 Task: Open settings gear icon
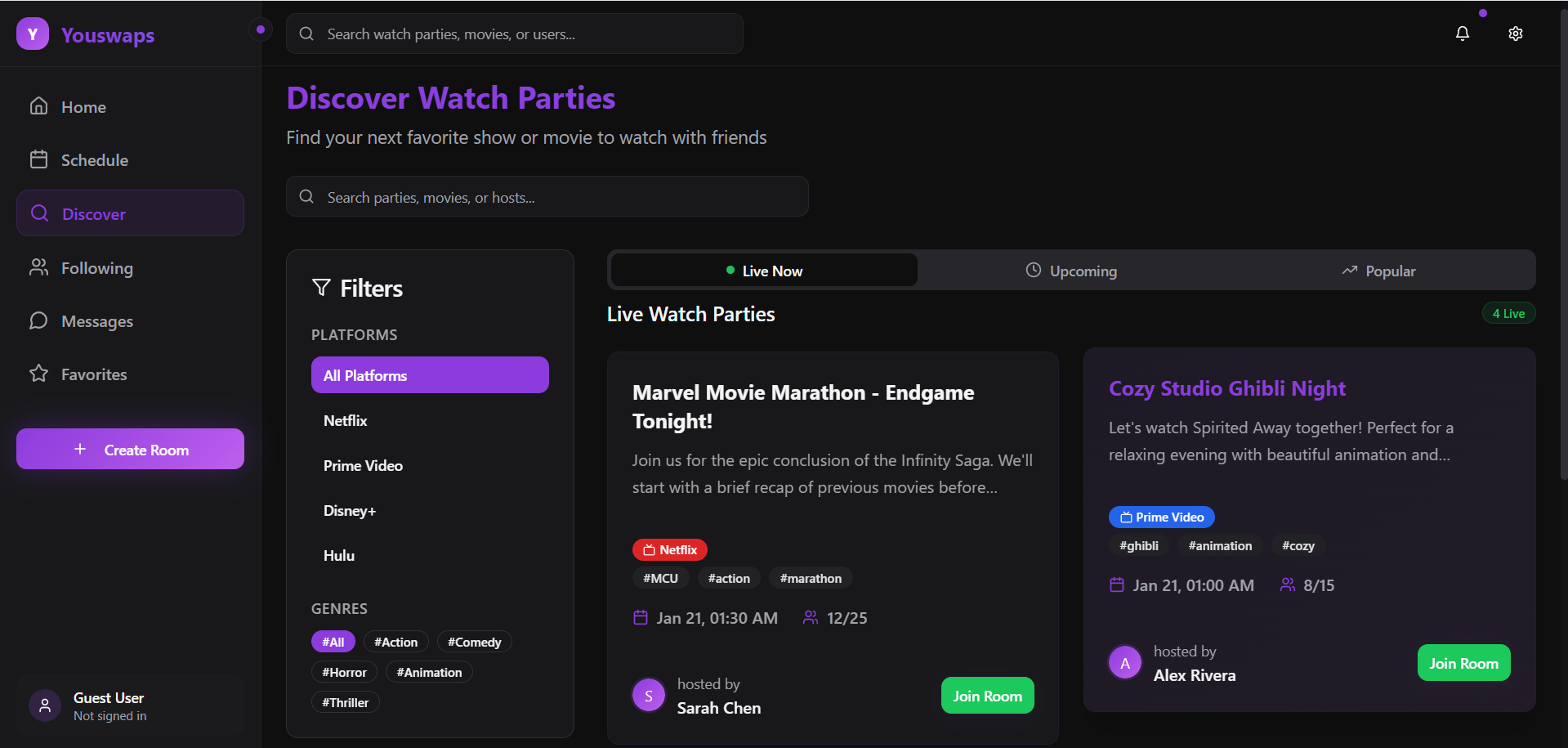[x=1515, y=34]
